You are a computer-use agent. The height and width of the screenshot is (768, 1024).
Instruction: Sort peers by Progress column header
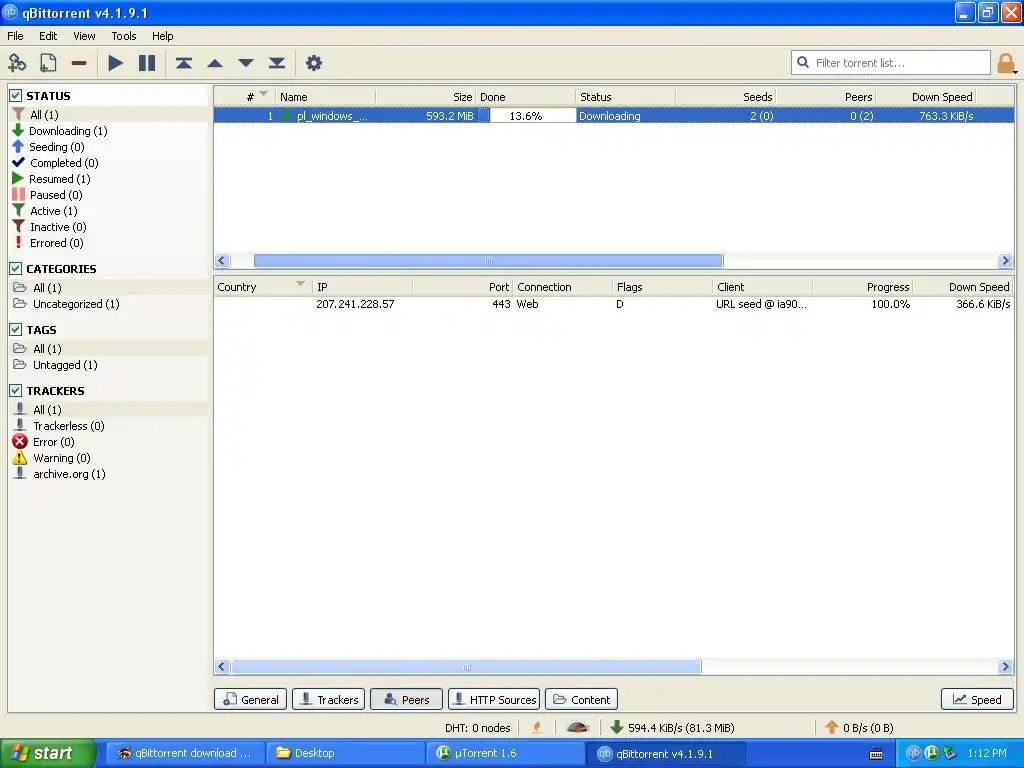click(863, 287)
